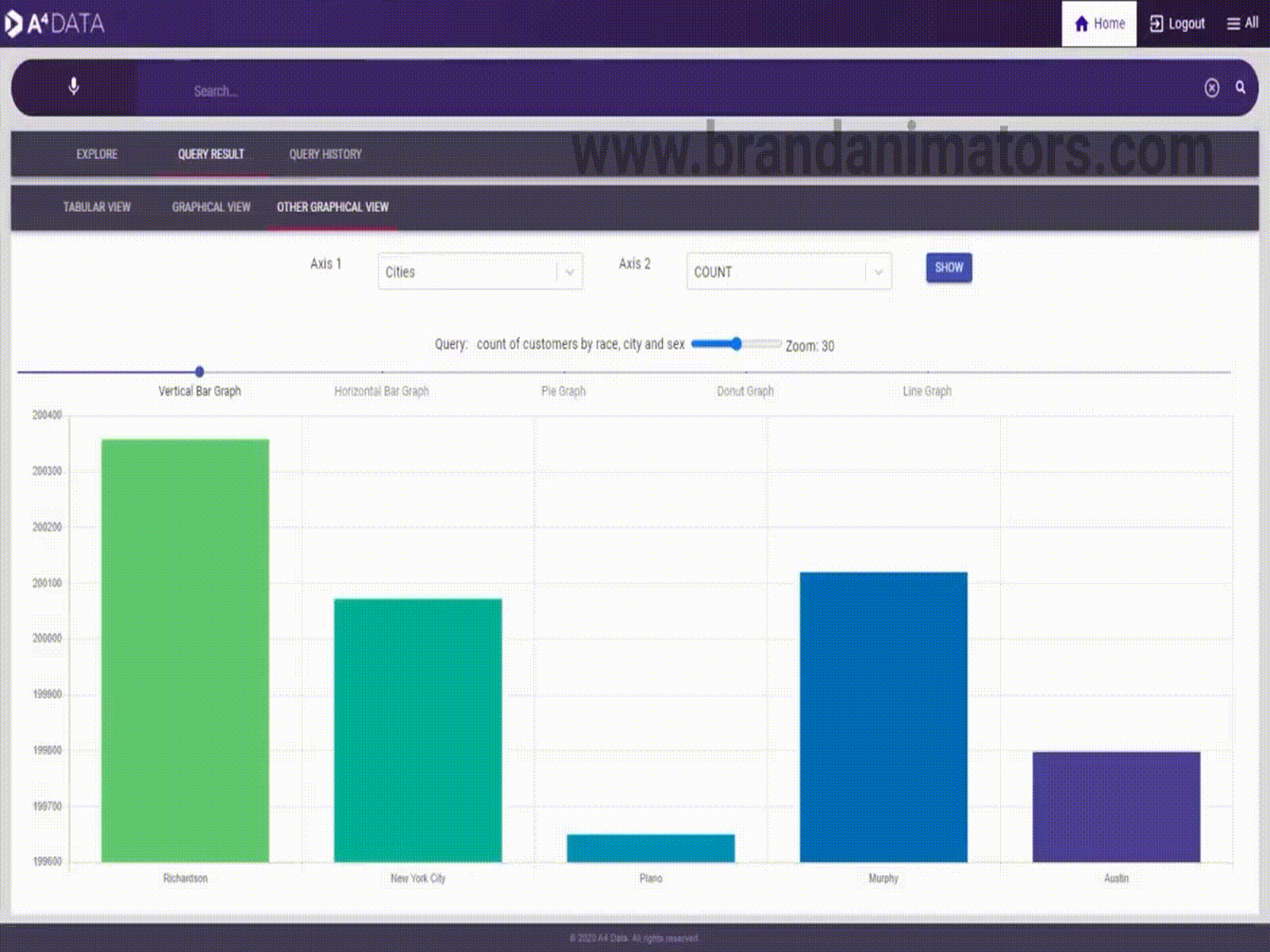
Task: Click the Plano bar in chart
Action: coord(651,848)
